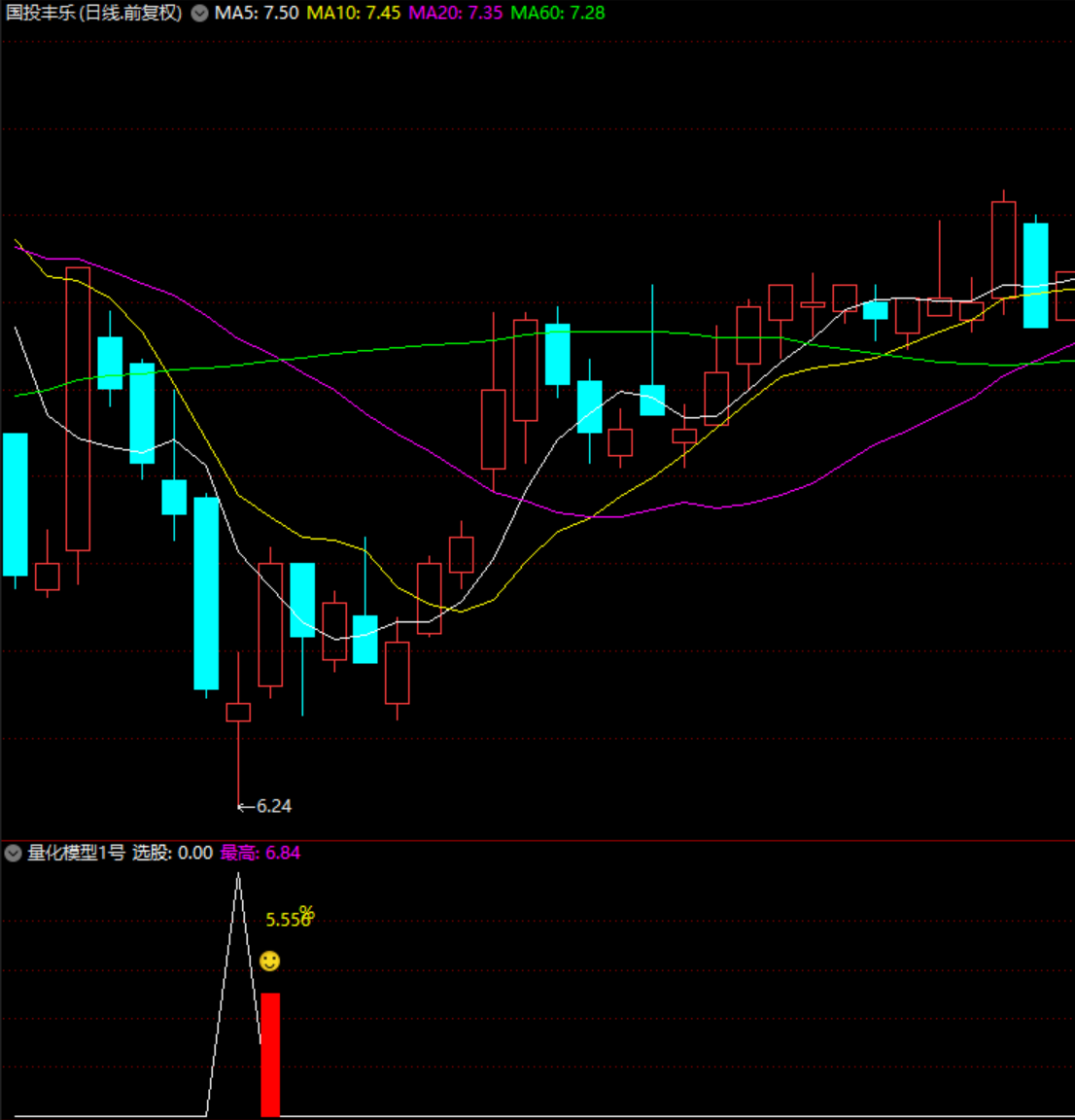
Task: Click the yellow smiley face signal icon
Action: coord(270,962)
